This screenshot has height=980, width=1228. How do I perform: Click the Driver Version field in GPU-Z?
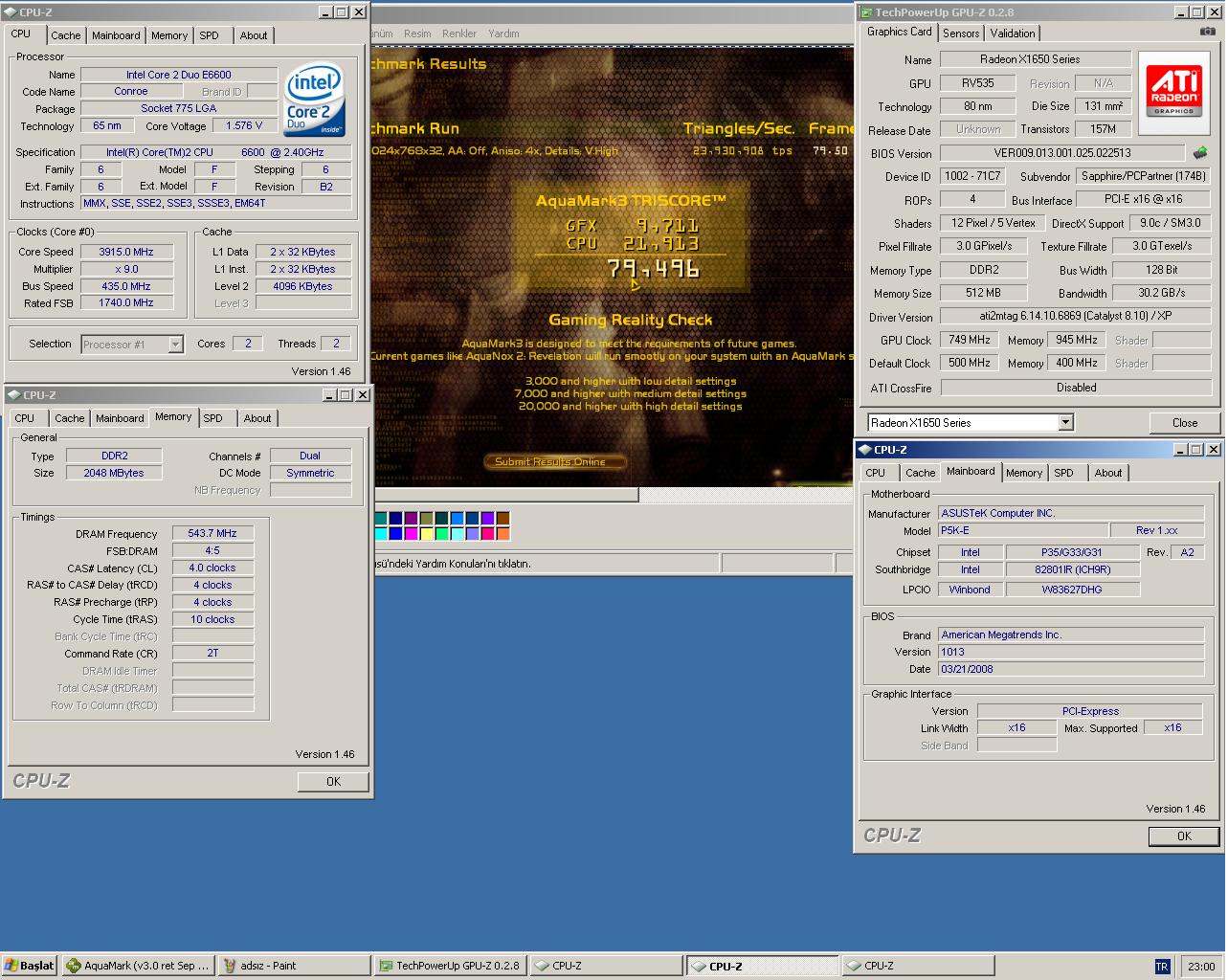coord(1076,316)
